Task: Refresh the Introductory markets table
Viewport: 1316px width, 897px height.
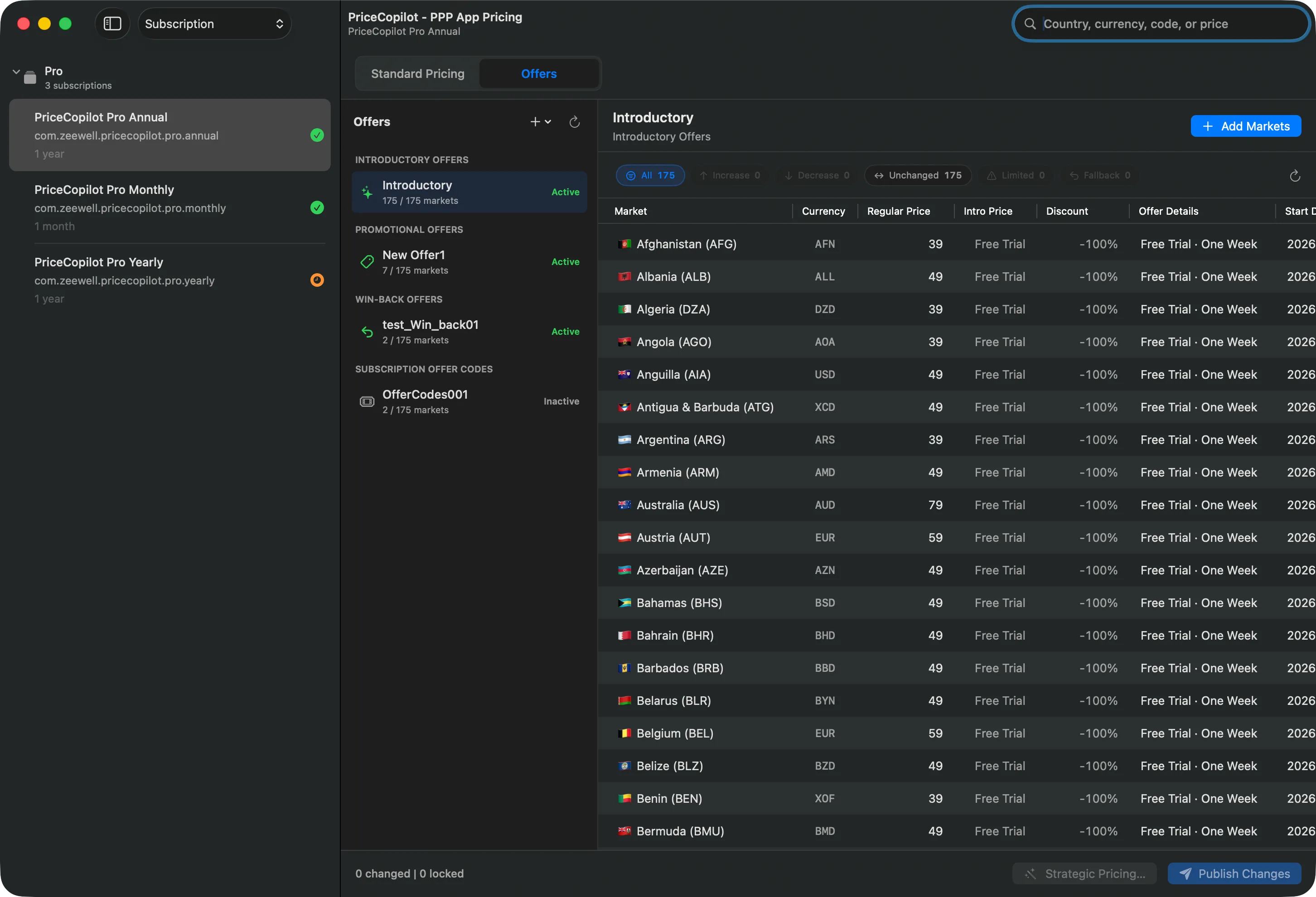Action: tap(1295, 176)
